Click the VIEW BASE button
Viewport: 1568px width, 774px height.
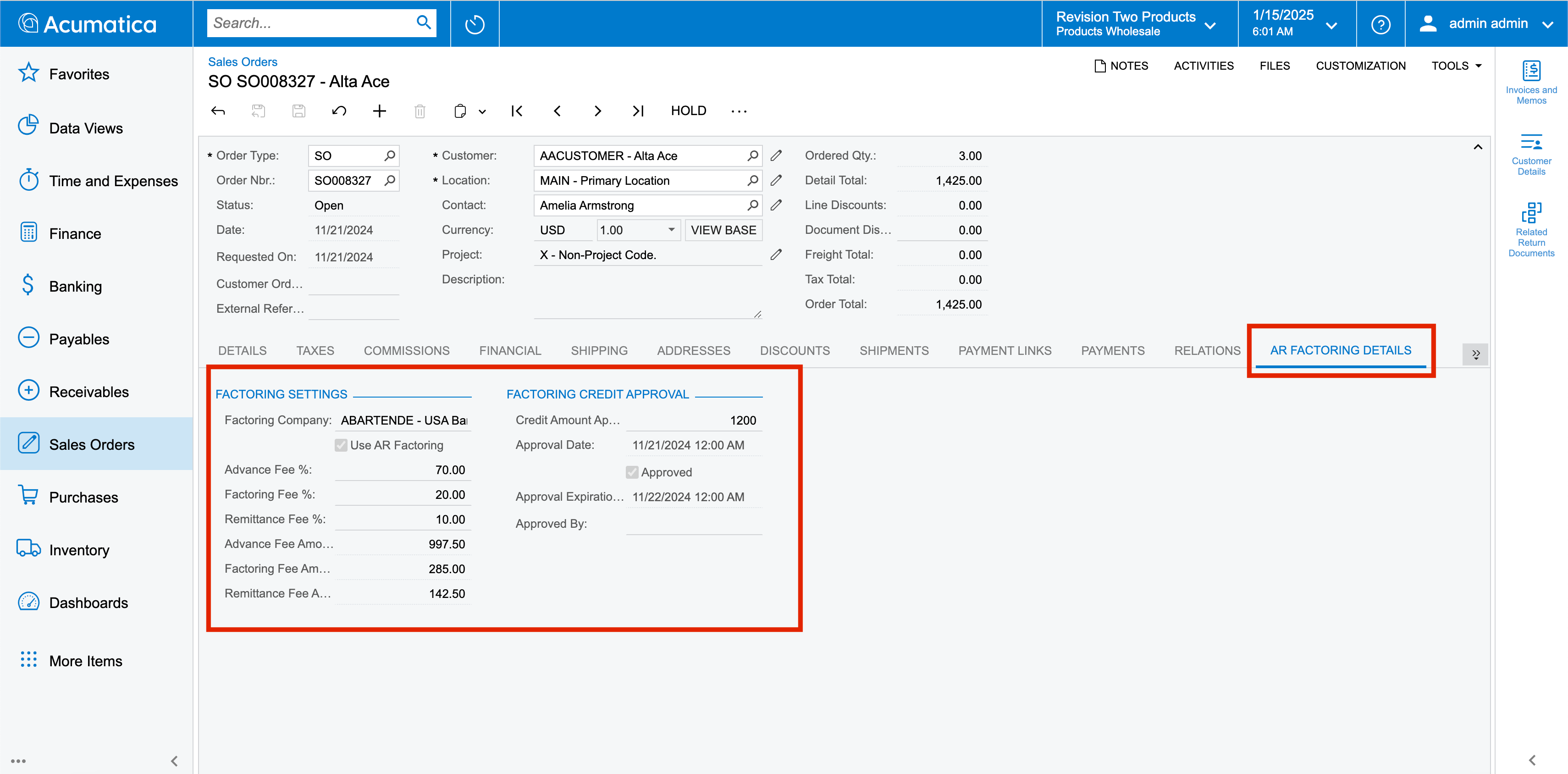click(723, 230)
